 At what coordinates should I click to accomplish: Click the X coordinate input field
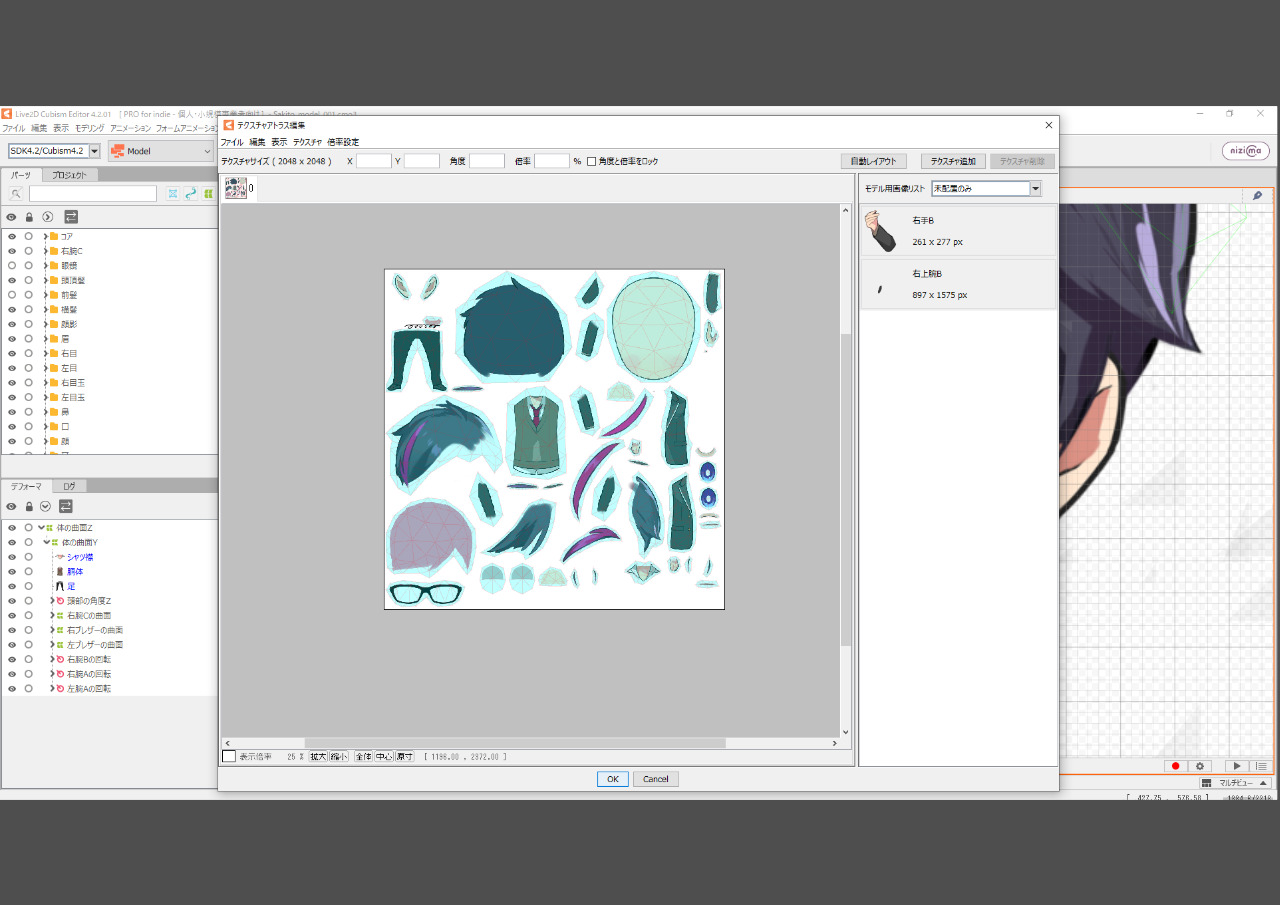click(374, 161)
